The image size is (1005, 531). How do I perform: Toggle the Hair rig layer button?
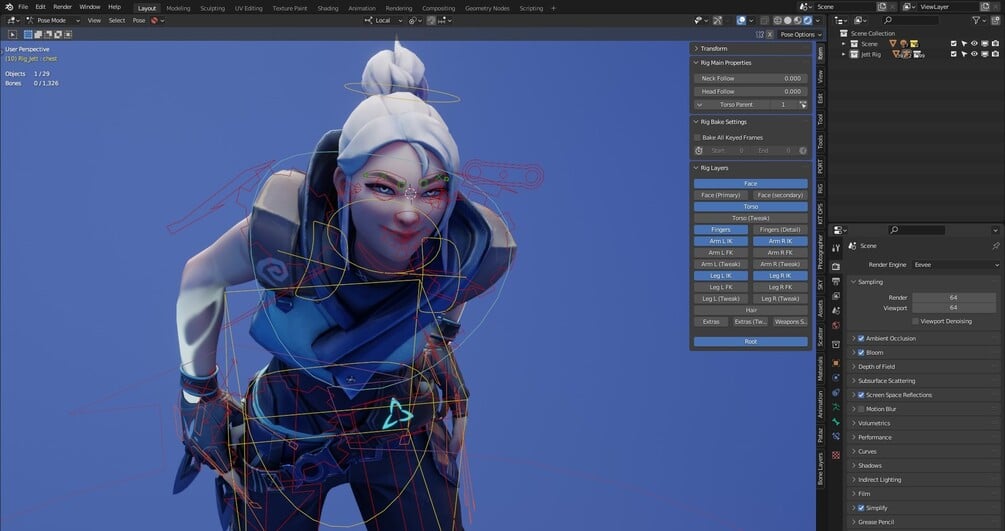point(751,310)
